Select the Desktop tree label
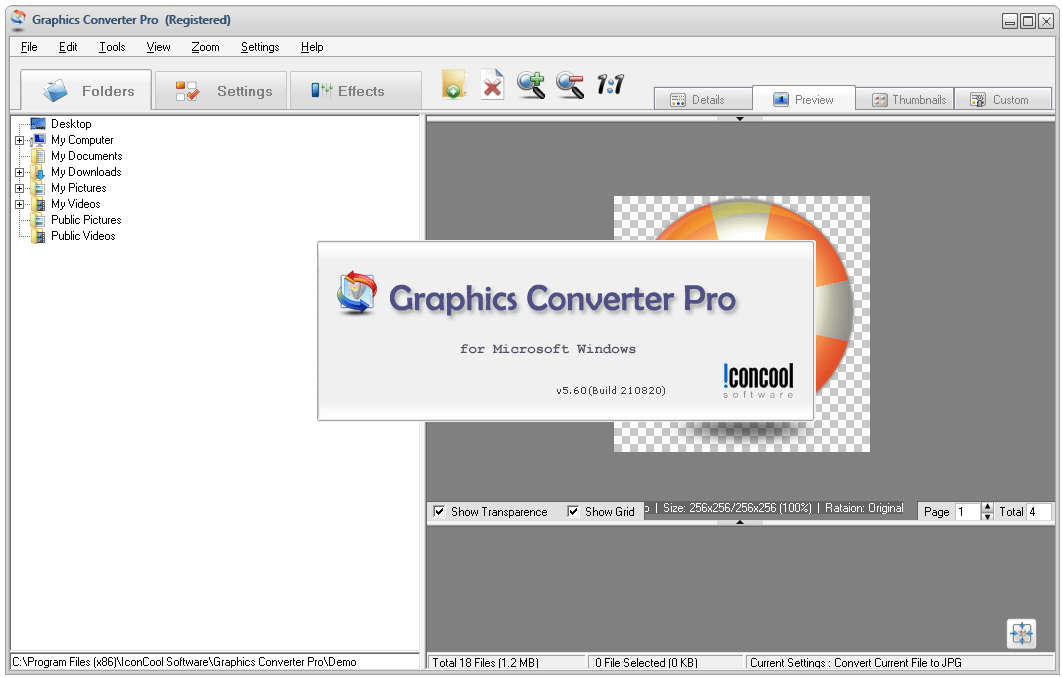The height and width of the screenshot is (677, 1062). tap(71, 124)
